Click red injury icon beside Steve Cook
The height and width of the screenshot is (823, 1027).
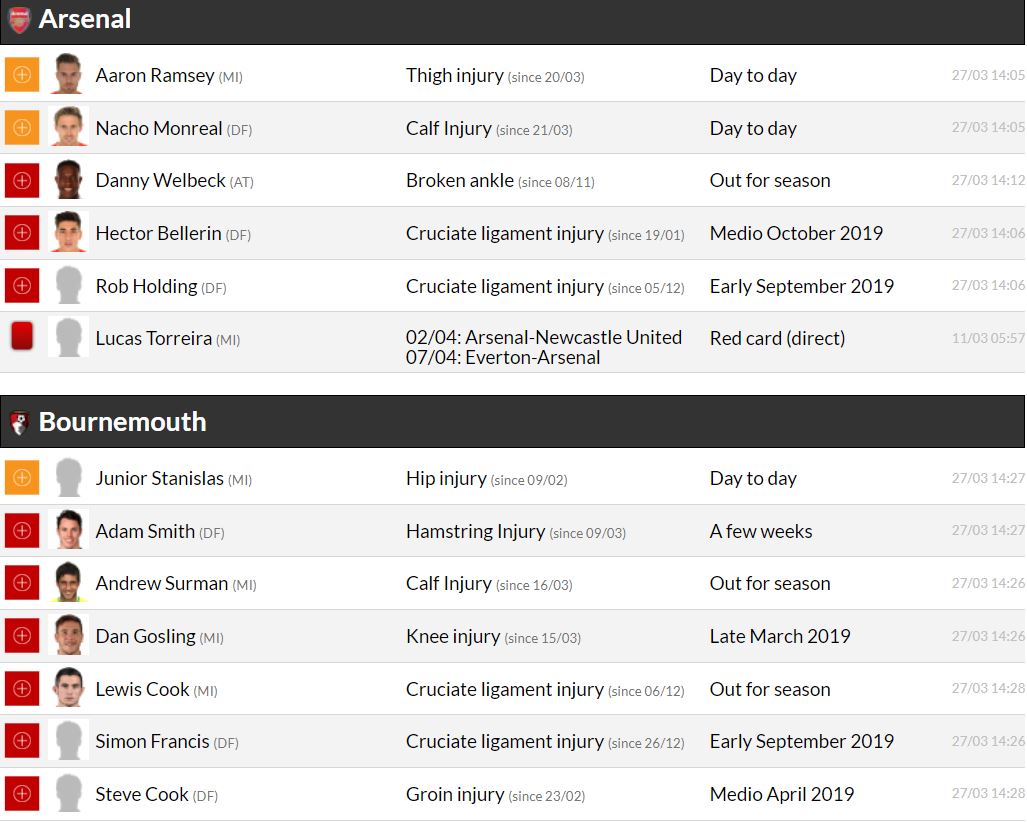pyautogui.click(x=22, y=794)
